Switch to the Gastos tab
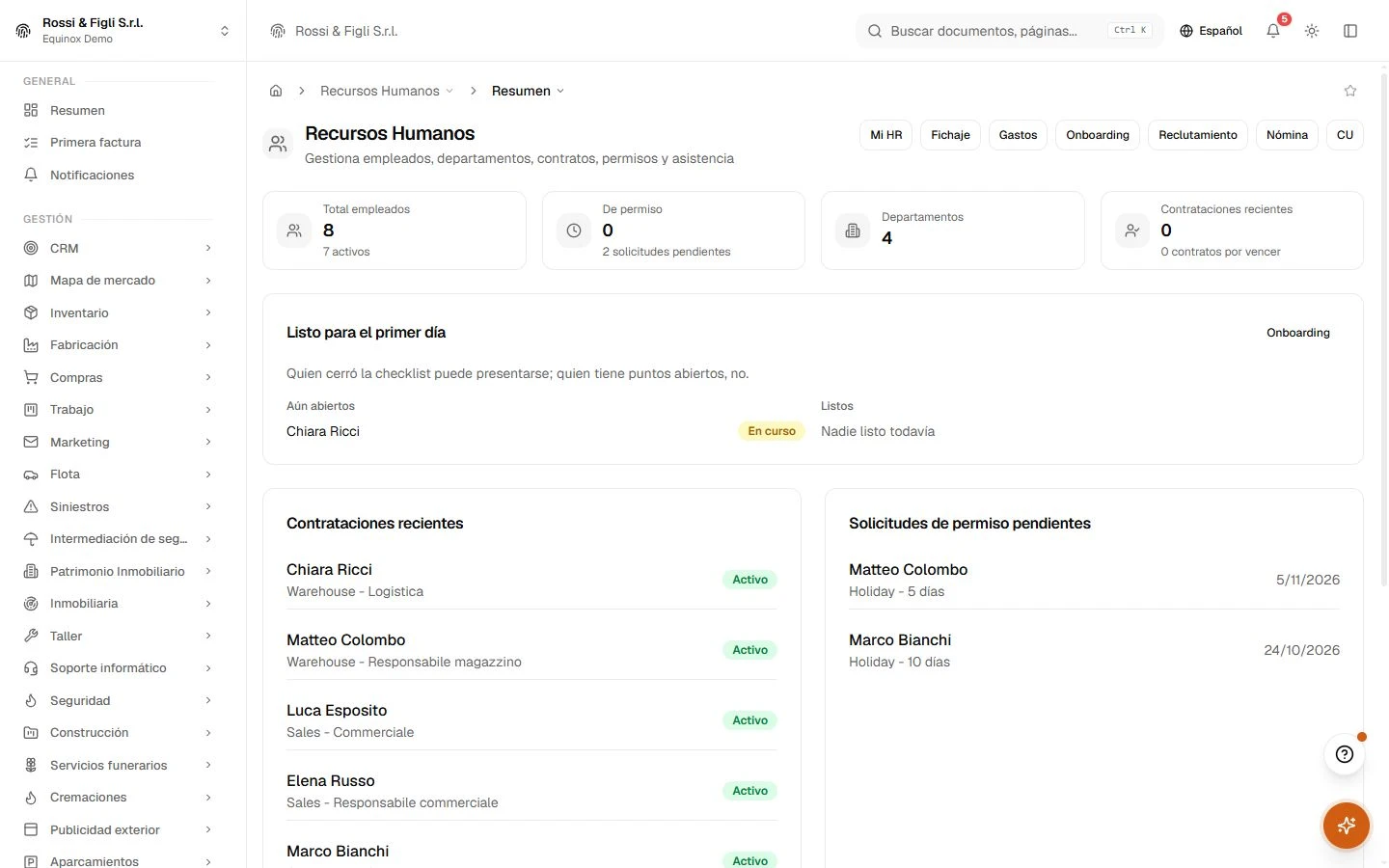The image size is (1389, 868). (1018, 135)
